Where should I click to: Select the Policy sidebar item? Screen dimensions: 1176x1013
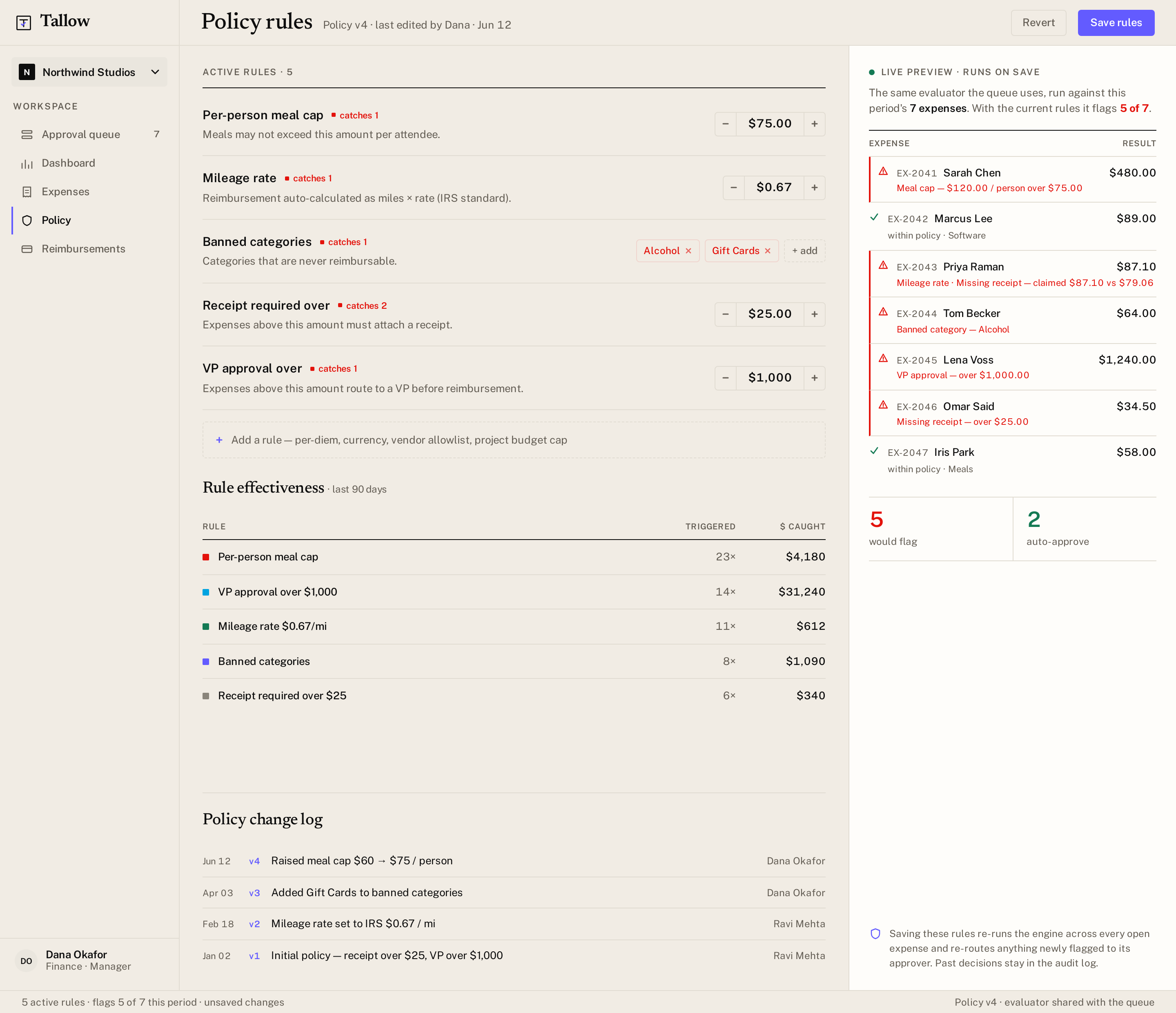coord(90,220)
